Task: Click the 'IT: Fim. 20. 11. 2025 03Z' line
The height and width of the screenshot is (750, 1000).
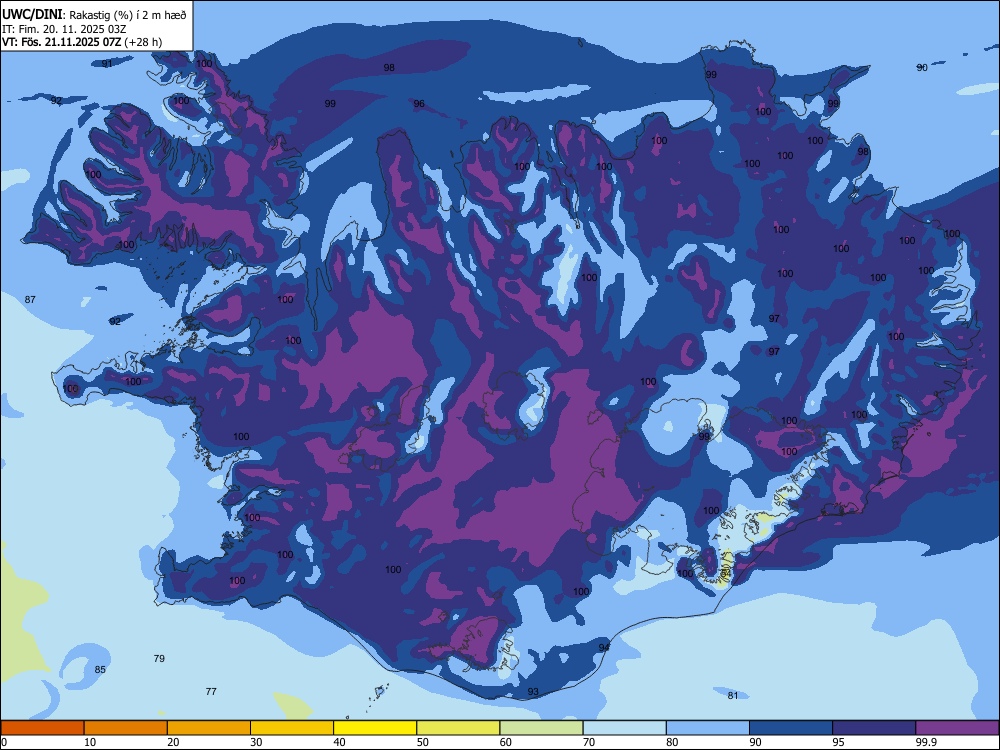Action: pyautogui.click(x=64, y=29)
